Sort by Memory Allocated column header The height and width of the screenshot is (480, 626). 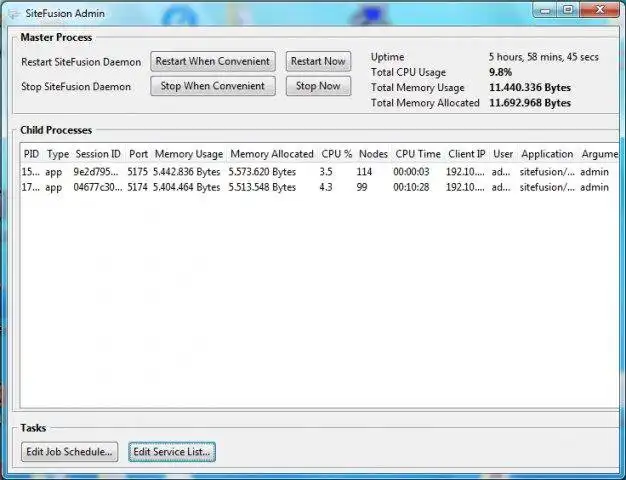coord(272,154)
